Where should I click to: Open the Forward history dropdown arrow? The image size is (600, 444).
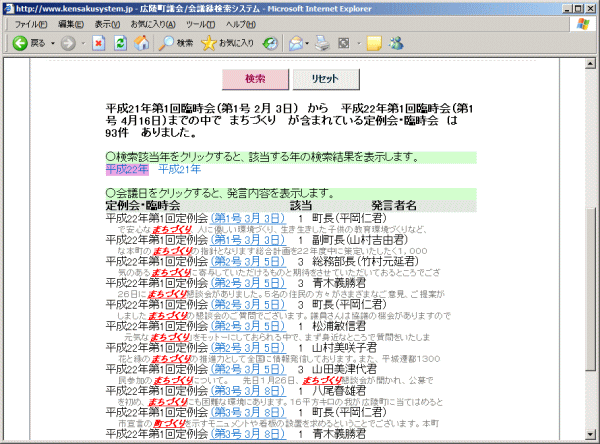(x=83, y=44)
